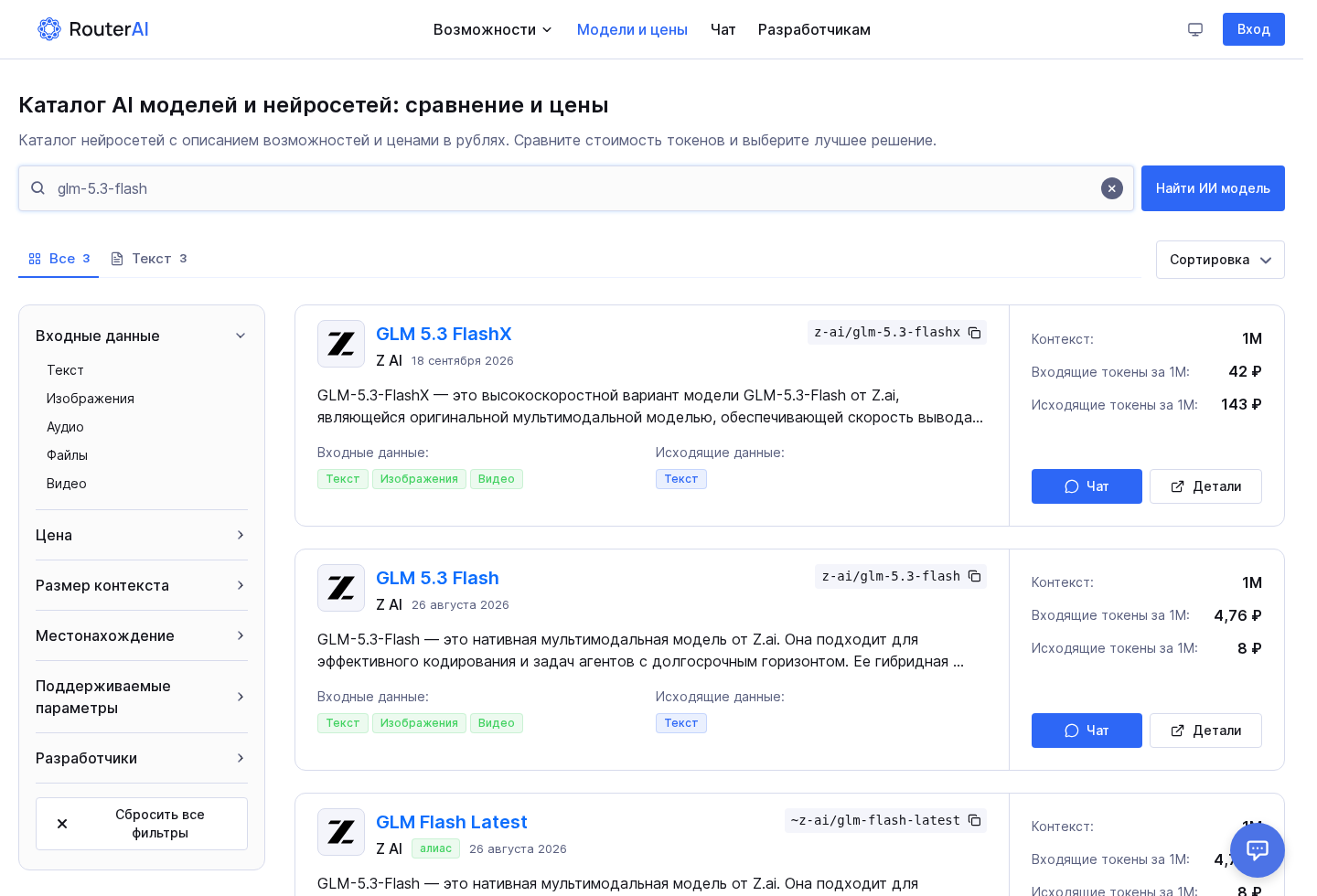1317x896 pixels.
Task: Click the Z AI logo of GLM 5.3 FlashX
Action: (341, 344)
